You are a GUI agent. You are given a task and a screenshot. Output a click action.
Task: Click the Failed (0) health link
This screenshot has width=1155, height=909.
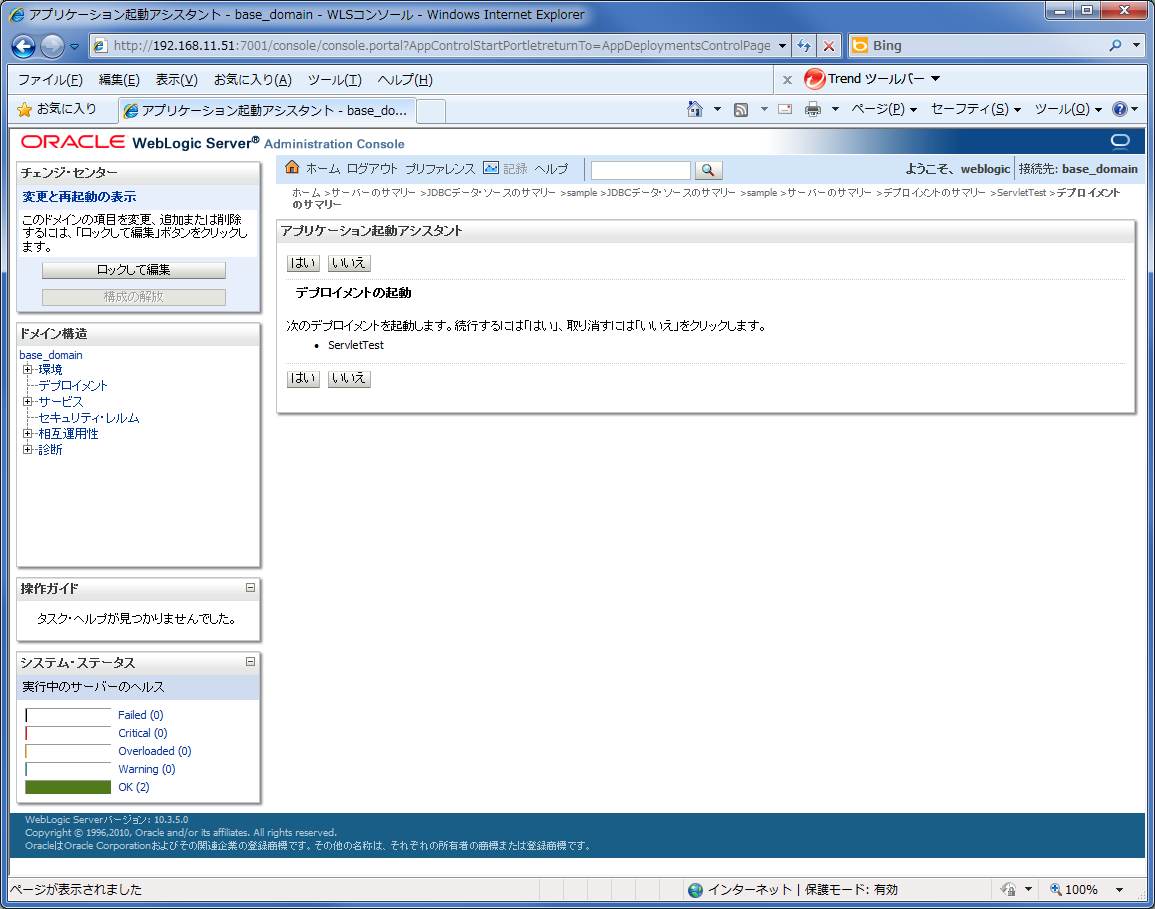141,715
